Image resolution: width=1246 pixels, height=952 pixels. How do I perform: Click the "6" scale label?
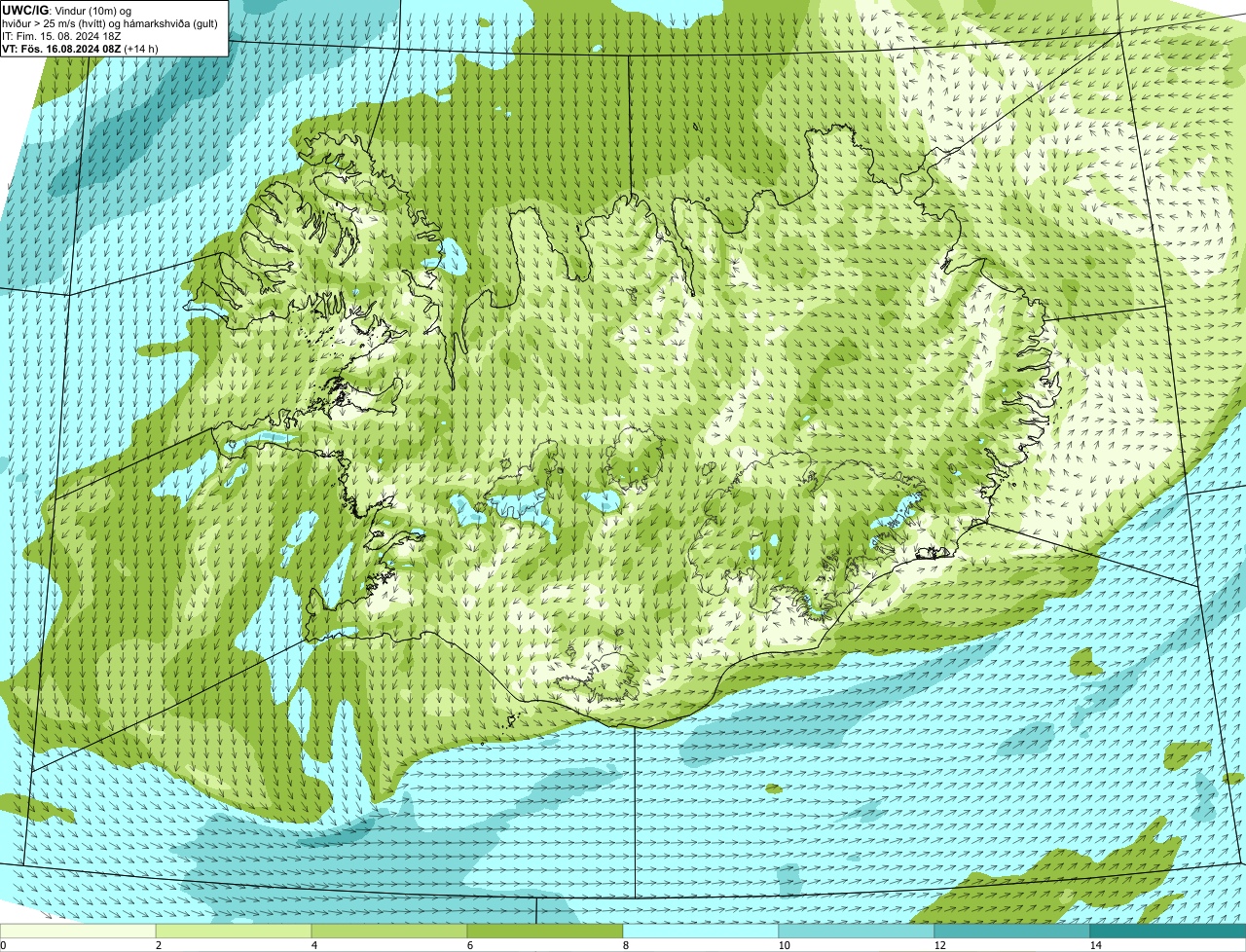click(x=469, y=945)
